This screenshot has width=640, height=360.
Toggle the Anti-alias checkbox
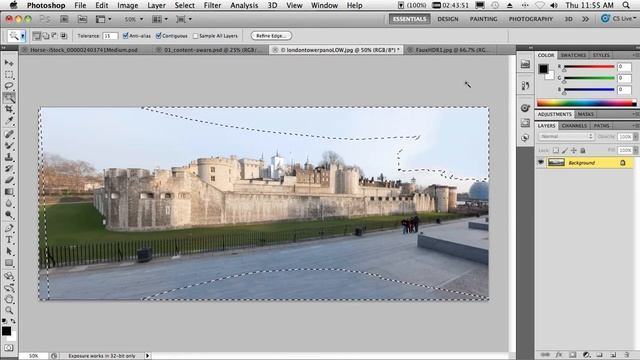pos(125,36)
